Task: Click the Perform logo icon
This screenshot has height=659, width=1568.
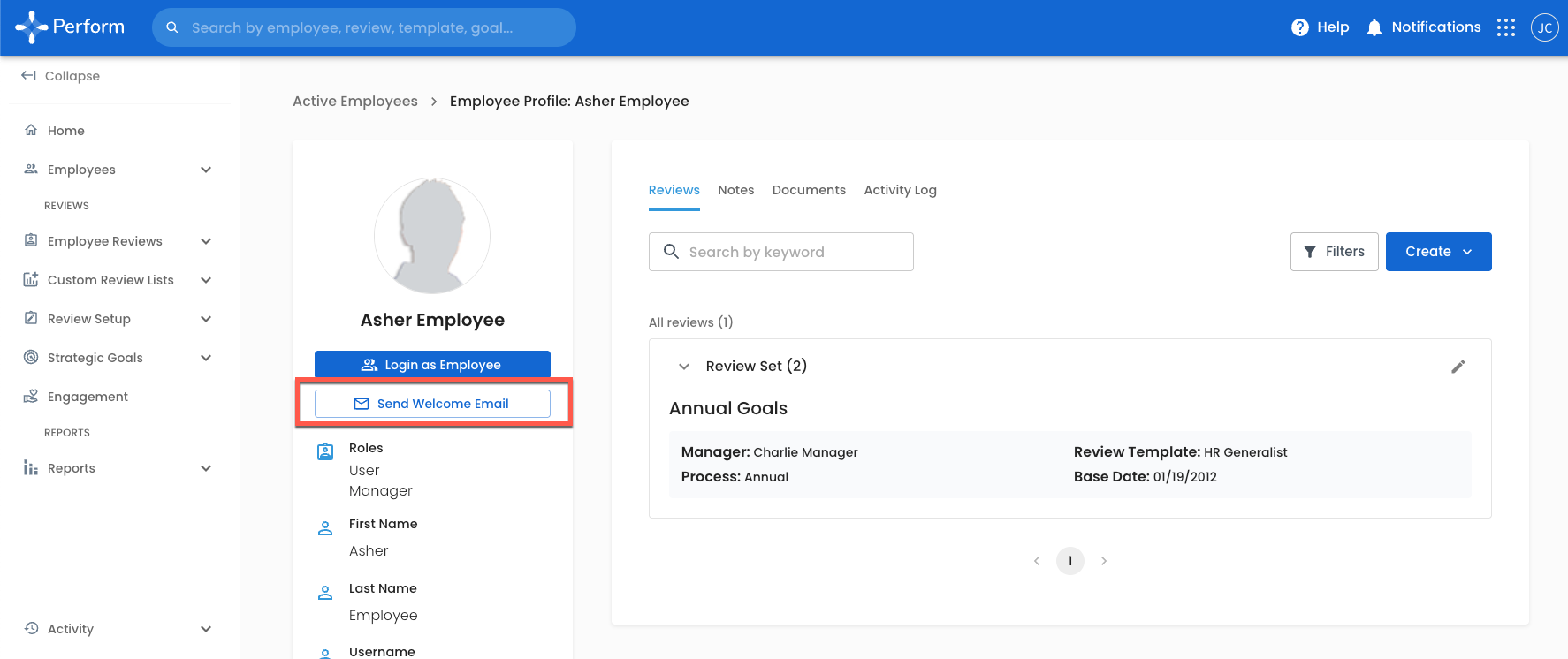Action: [31, 27]
